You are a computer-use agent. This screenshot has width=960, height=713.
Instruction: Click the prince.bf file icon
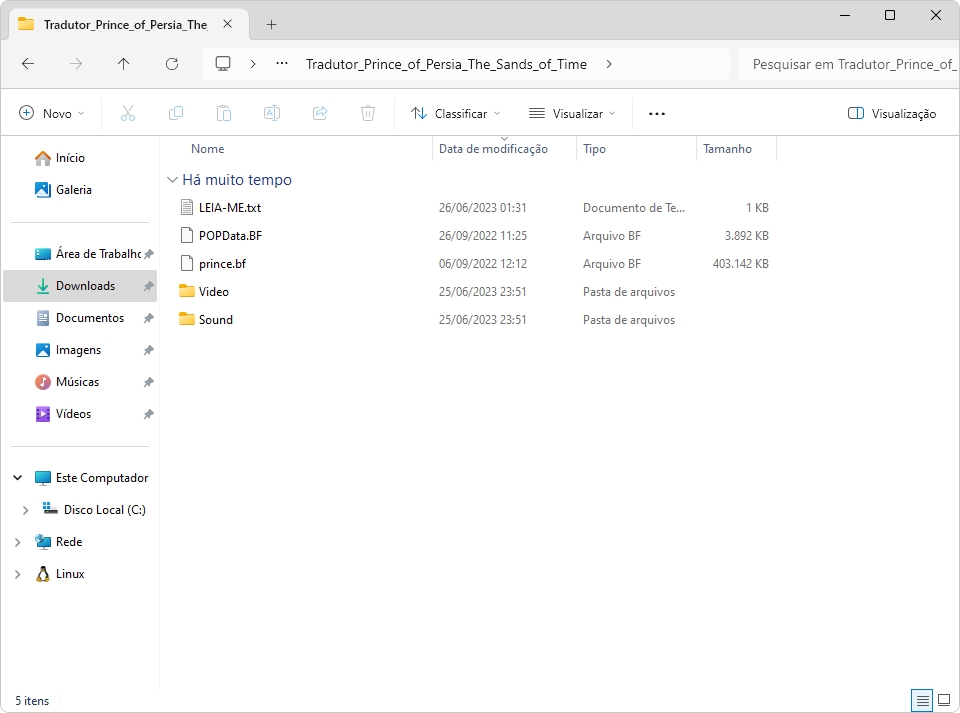click(x=187, y=264)
